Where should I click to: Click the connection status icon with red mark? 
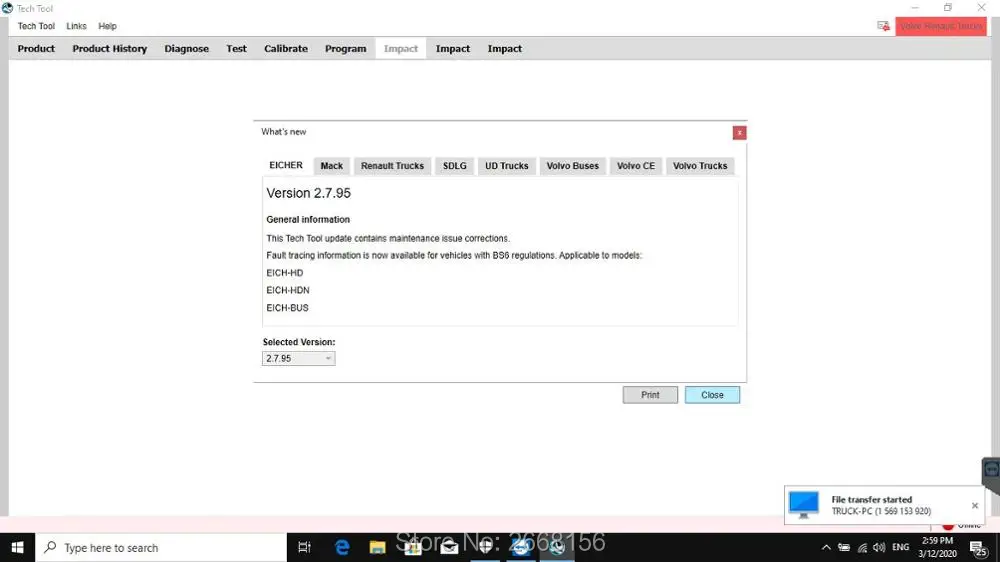pyautogui.click(x=883, y=26)
